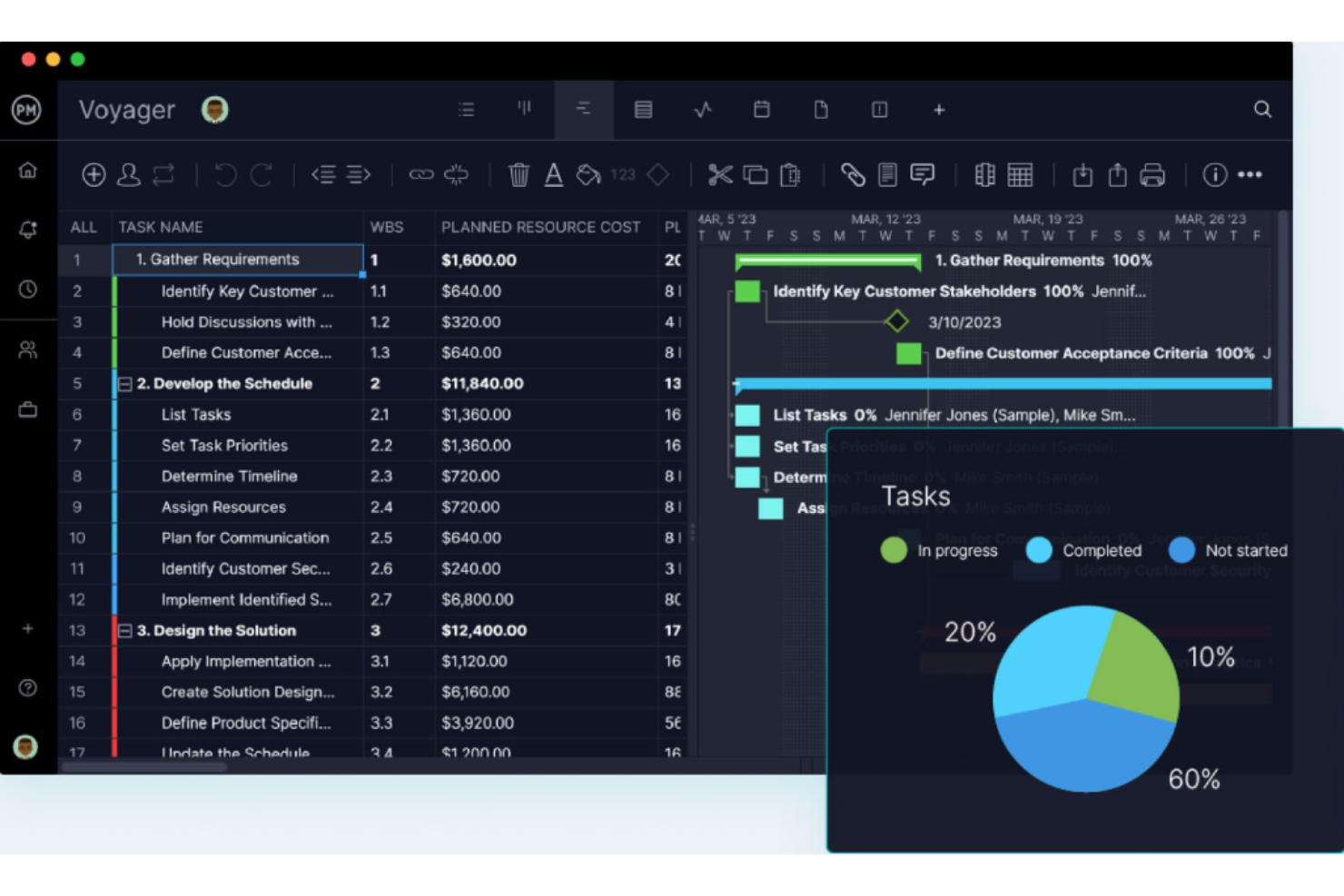1344x896 pixels.
Task: Click the 3/10/2023 milestone diamond in Gantt
Action: pos(897,321)
